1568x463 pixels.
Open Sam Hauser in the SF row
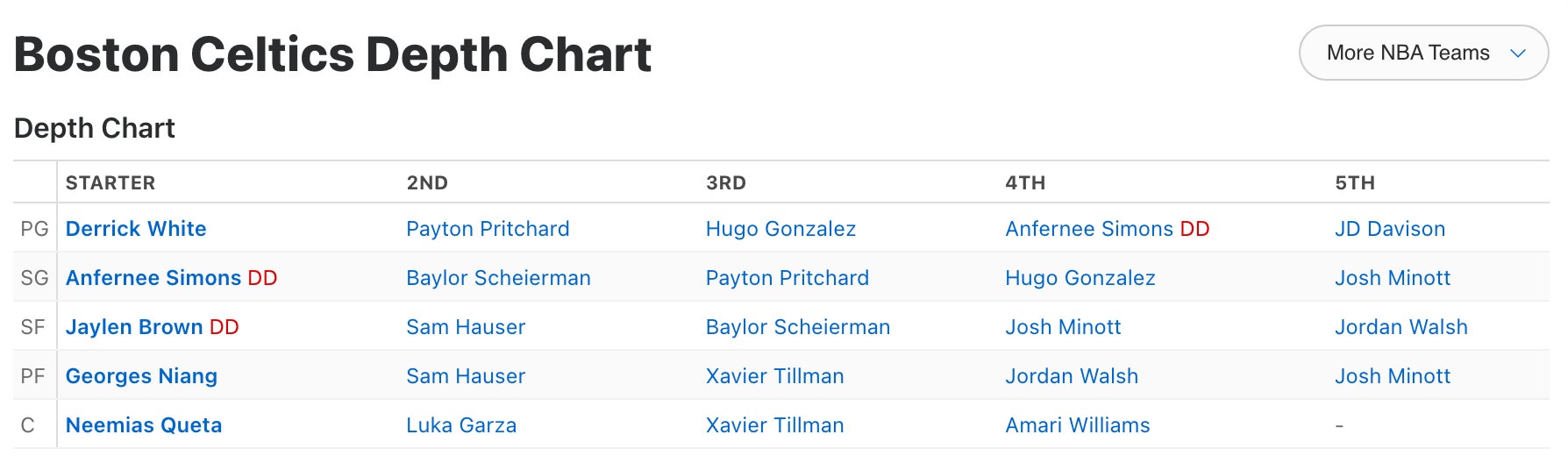[466, 327]
